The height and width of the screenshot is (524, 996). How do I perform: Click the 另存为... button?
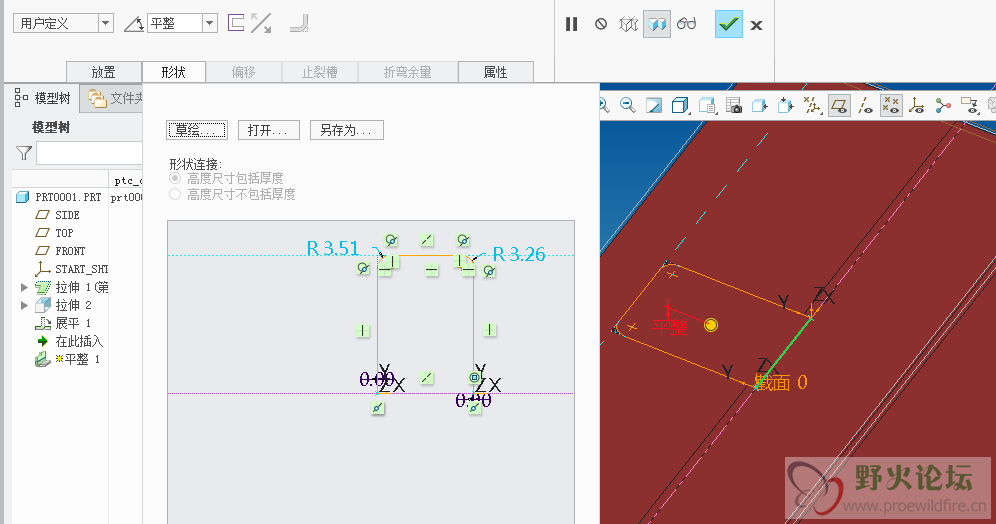(x=347, y=130)
